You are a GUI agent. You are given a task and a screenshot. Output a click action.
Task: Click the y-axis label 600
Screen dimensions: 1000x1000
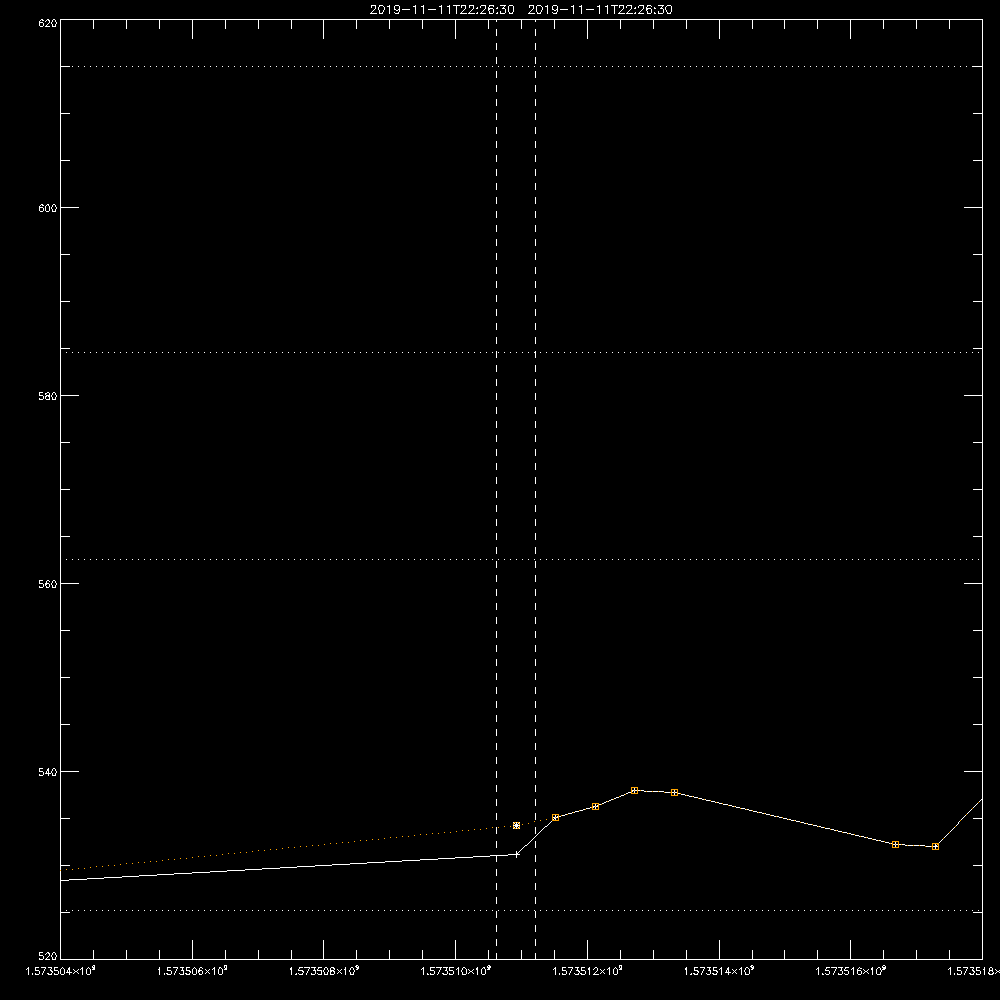click(x=48, y=208)
